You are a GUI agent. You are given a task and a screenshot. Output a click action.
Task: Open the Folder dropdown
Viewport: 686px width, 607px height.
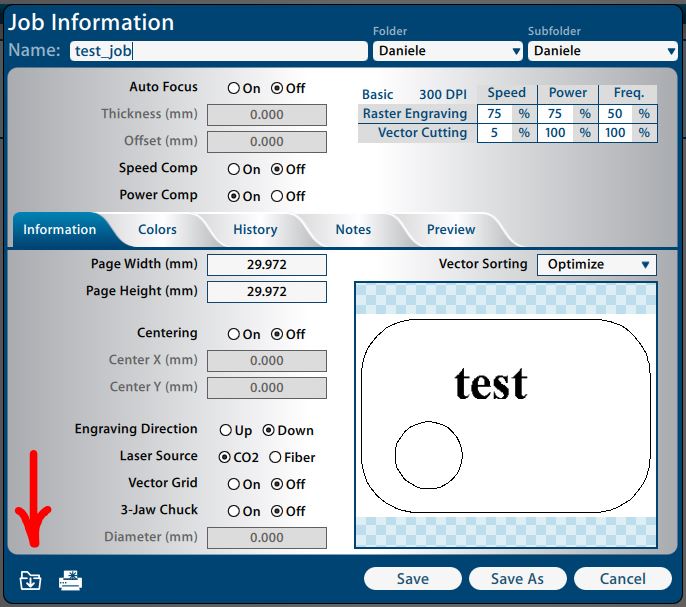click(448, 51)
